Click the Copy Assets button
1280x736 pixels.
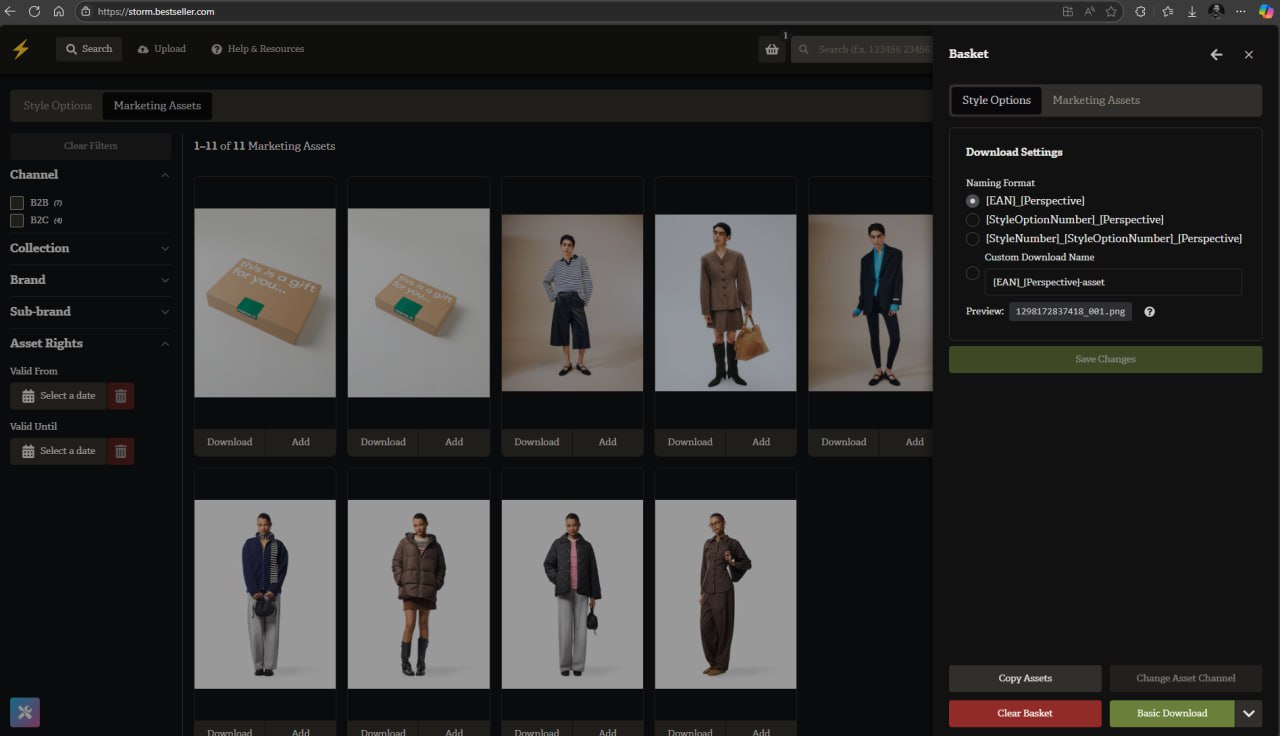click(x=1025, y=678)
